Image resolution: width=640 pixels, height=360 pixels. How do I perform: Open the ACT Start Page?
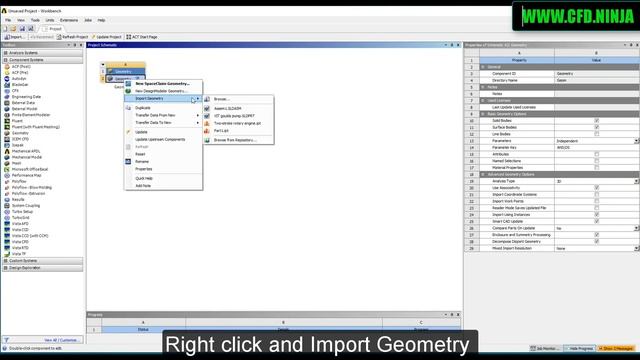coord(142,37)
